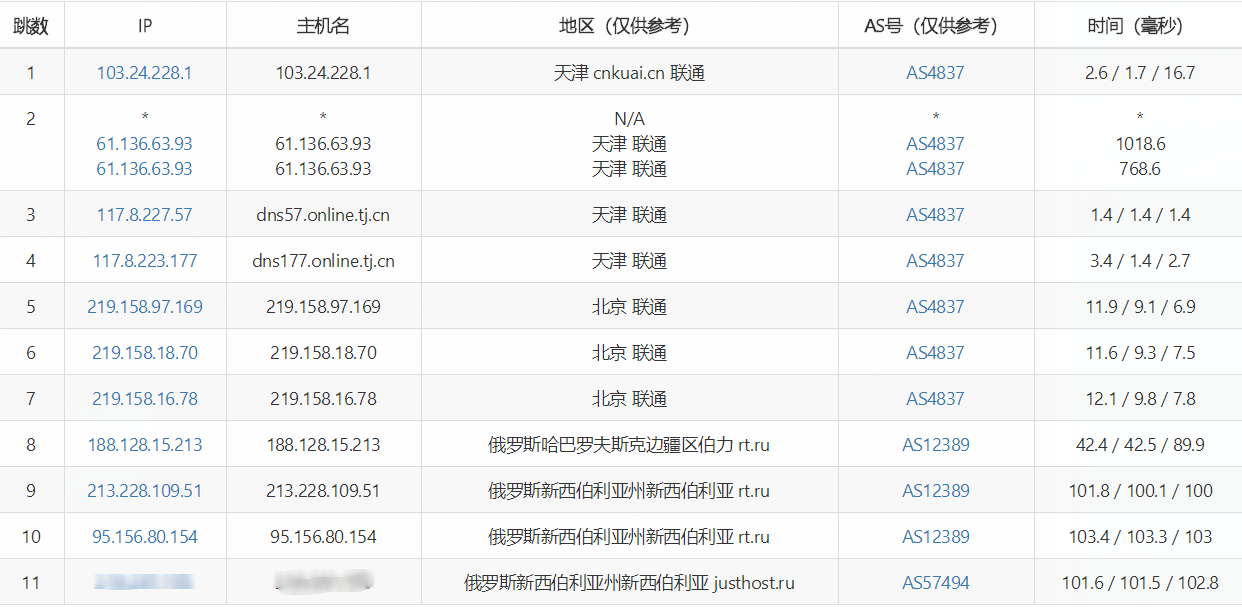This screenshot has width=1242, height=607.
Task: Follow the 95.156.80.154 IP link in hop 10
Action: coord(144,537)
